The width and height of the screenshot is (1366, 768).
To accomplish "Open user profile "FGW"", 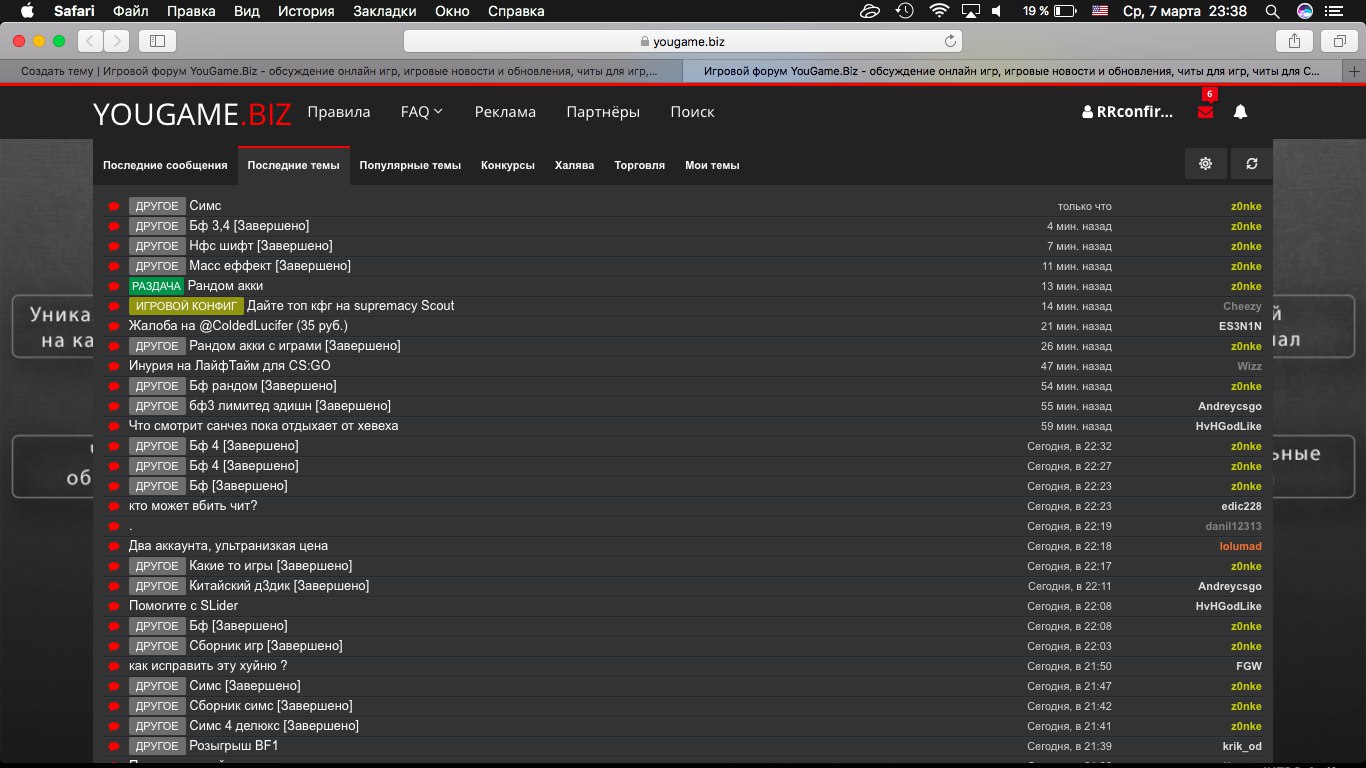I will [x=1249, y=666].
